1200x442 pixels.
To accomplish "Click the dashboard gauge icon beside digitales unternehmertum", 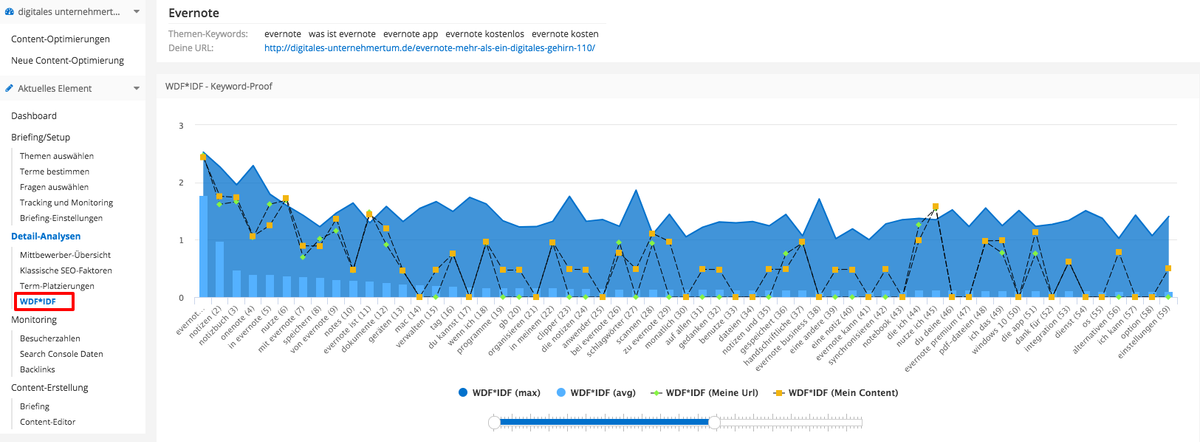I will click(x=10, y=12).
